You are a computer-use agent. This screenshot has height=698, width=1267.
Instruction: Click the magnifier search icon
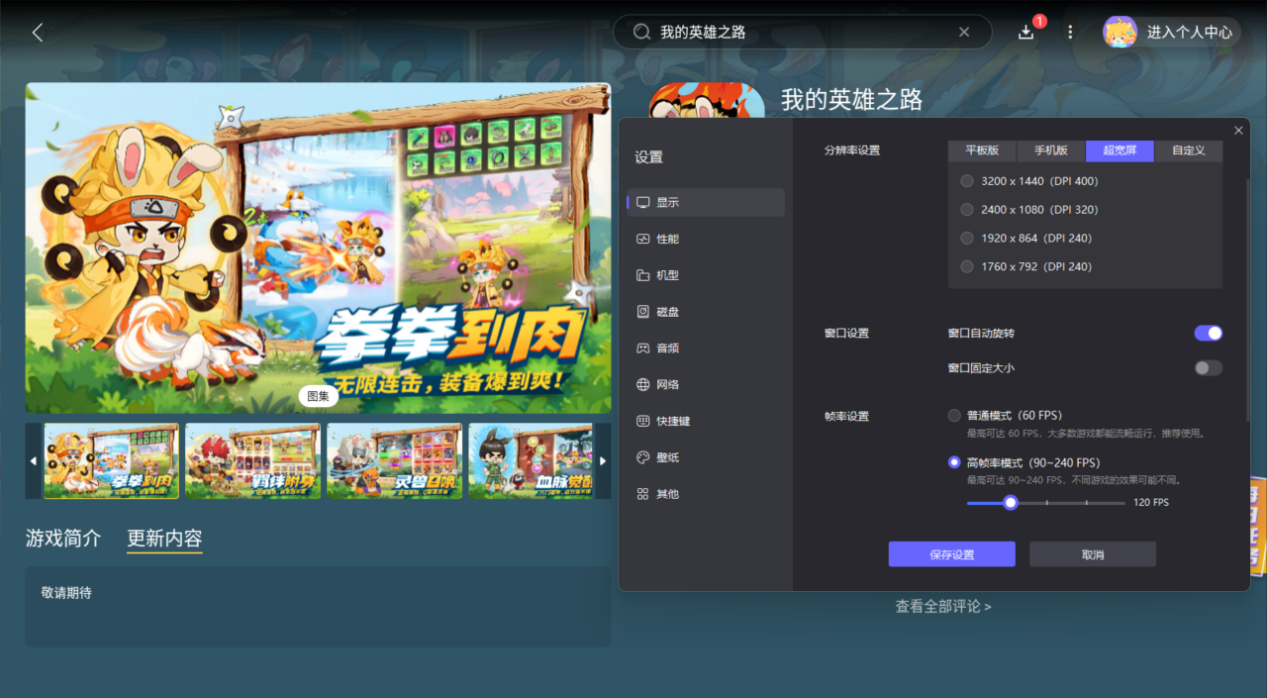(x=642, y=32)
